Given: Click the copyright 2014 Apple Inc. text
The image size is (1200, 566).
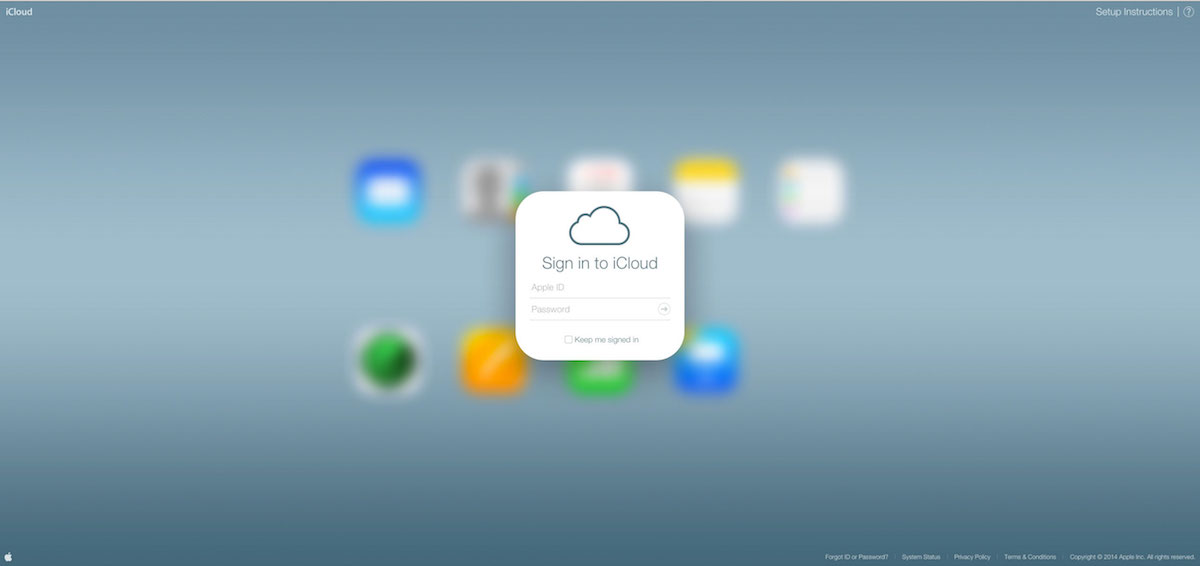Looking at the screenshot, I should coord(1132,556).
